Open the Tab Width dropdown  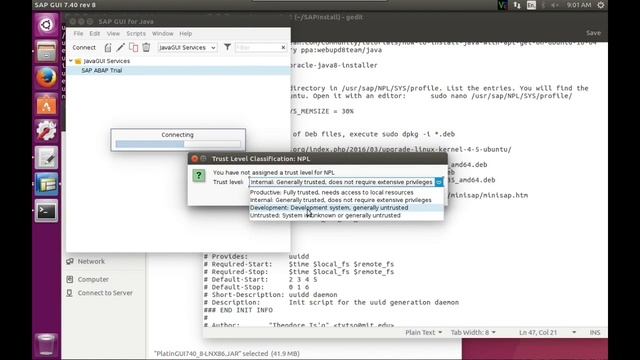(x=473, y=333)
